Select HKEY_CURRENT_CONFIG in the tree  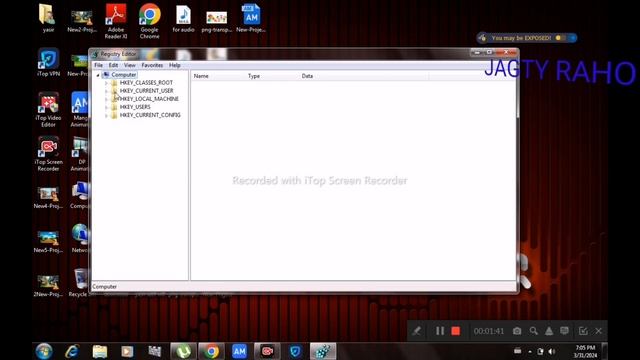click(x=150, y=115)
